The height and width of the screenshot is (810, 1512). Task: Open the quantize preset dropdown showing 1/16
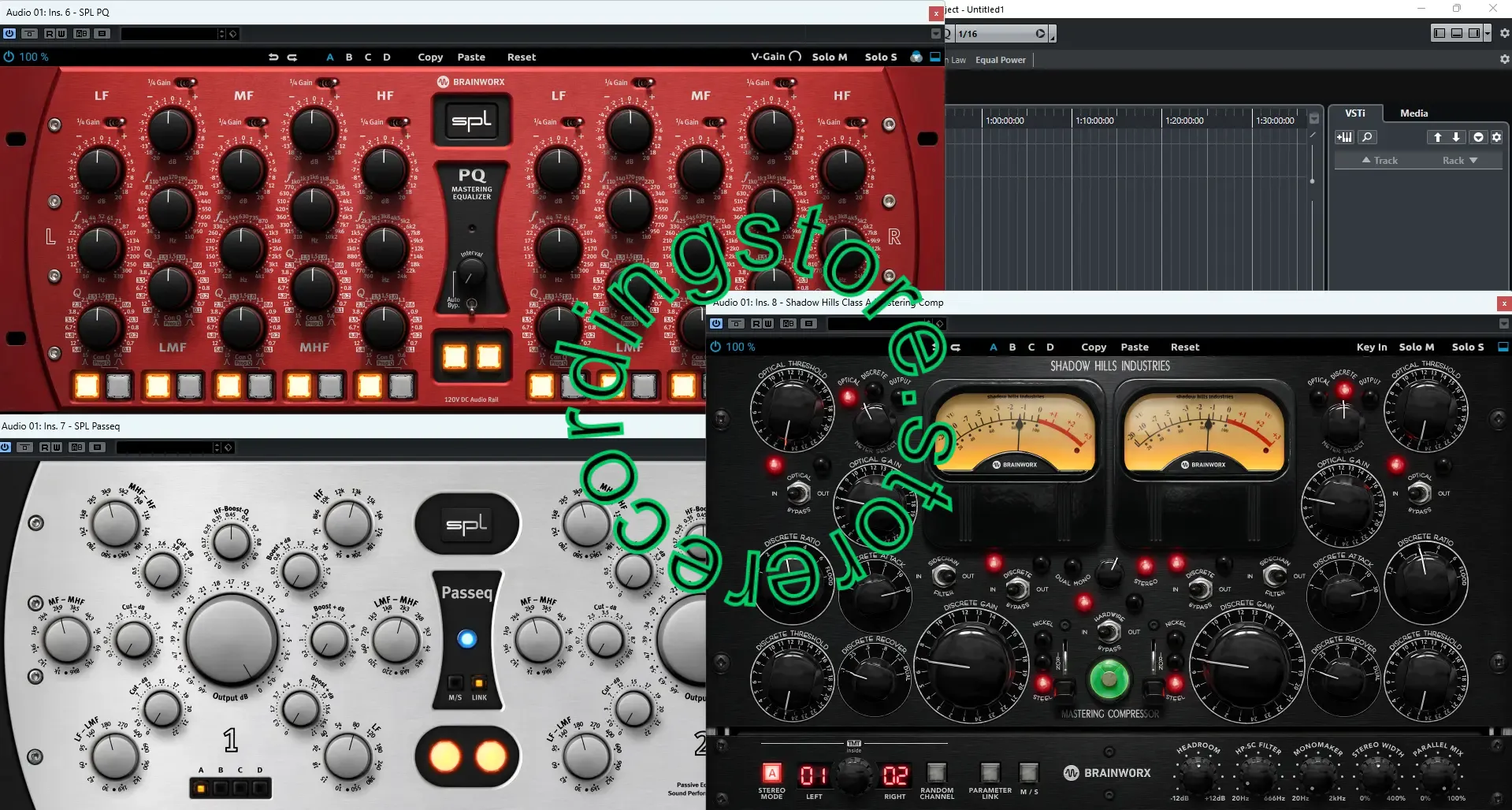[1001, 34]
